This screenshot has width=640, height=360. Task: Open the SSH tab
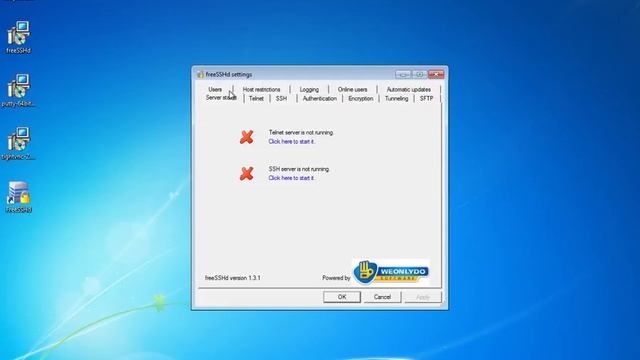[281, 98]
